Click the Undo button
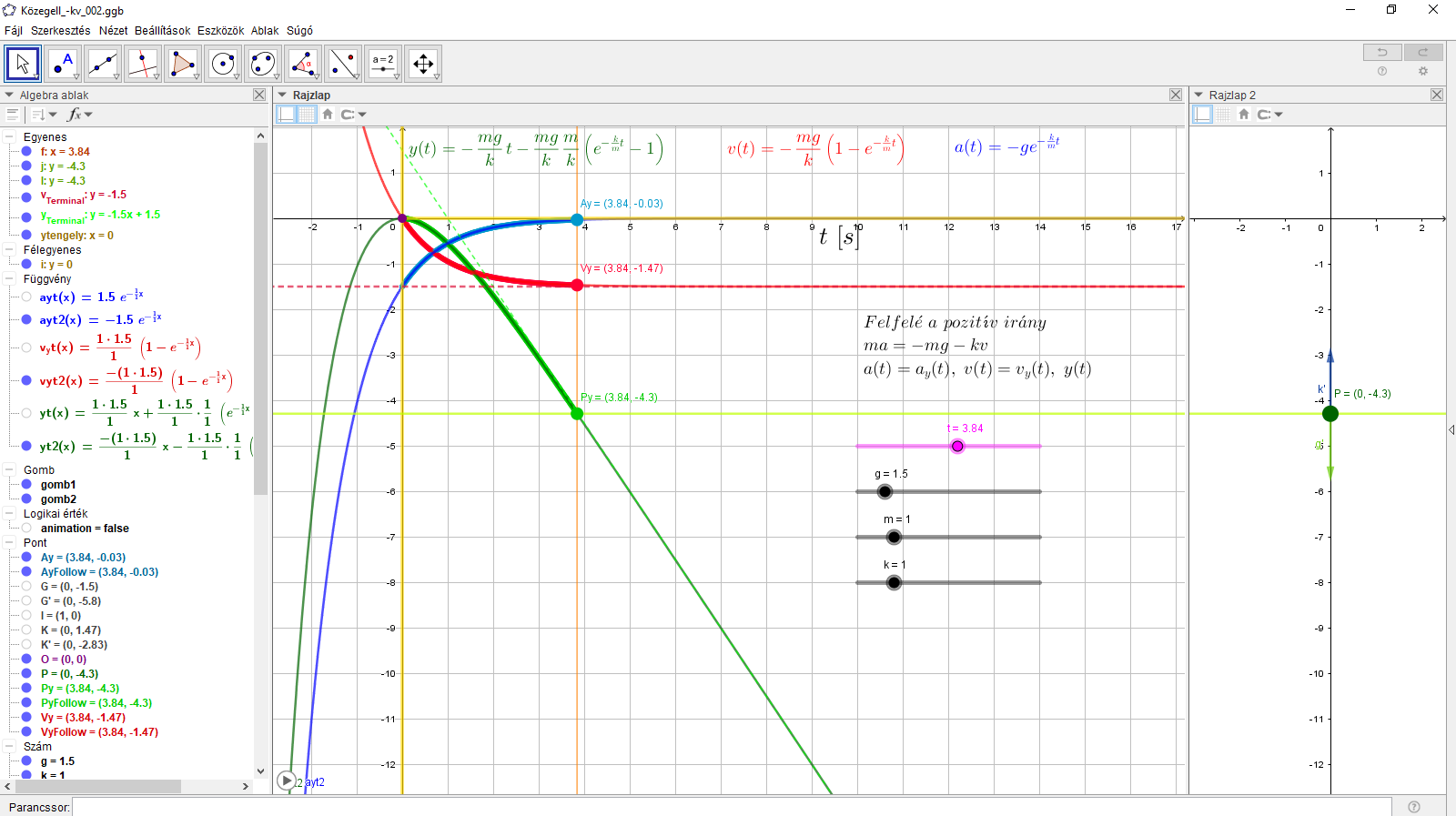The image size is (1456, 816). pyautogui.click(x=1381, y=52)
